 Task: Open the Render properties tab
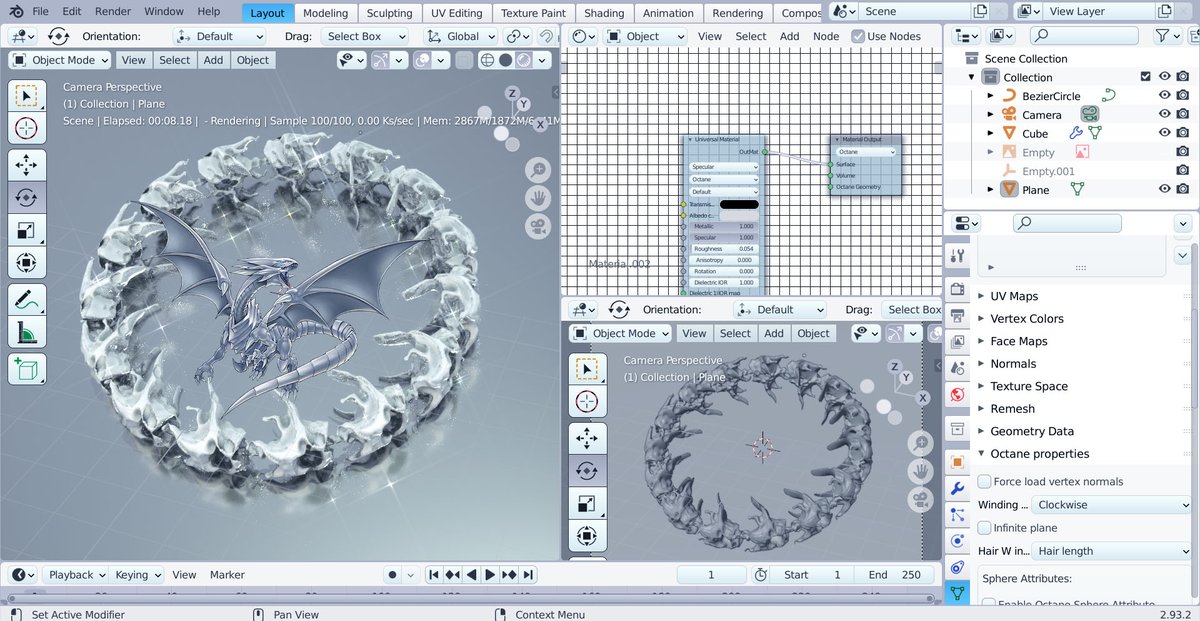pos(957,291)
